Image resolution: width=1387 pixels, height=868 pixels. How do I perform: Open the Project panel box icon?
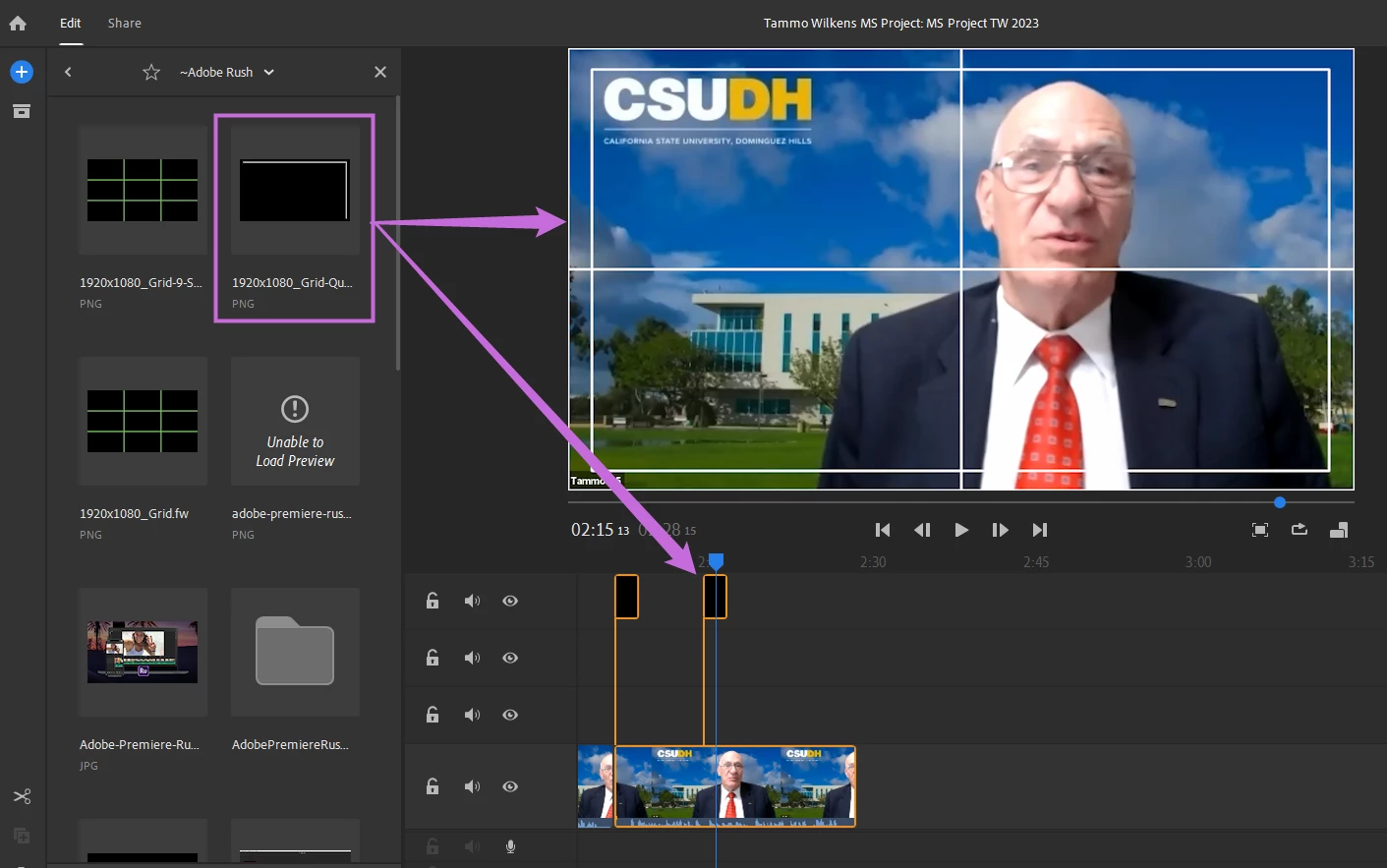[22, 111]
